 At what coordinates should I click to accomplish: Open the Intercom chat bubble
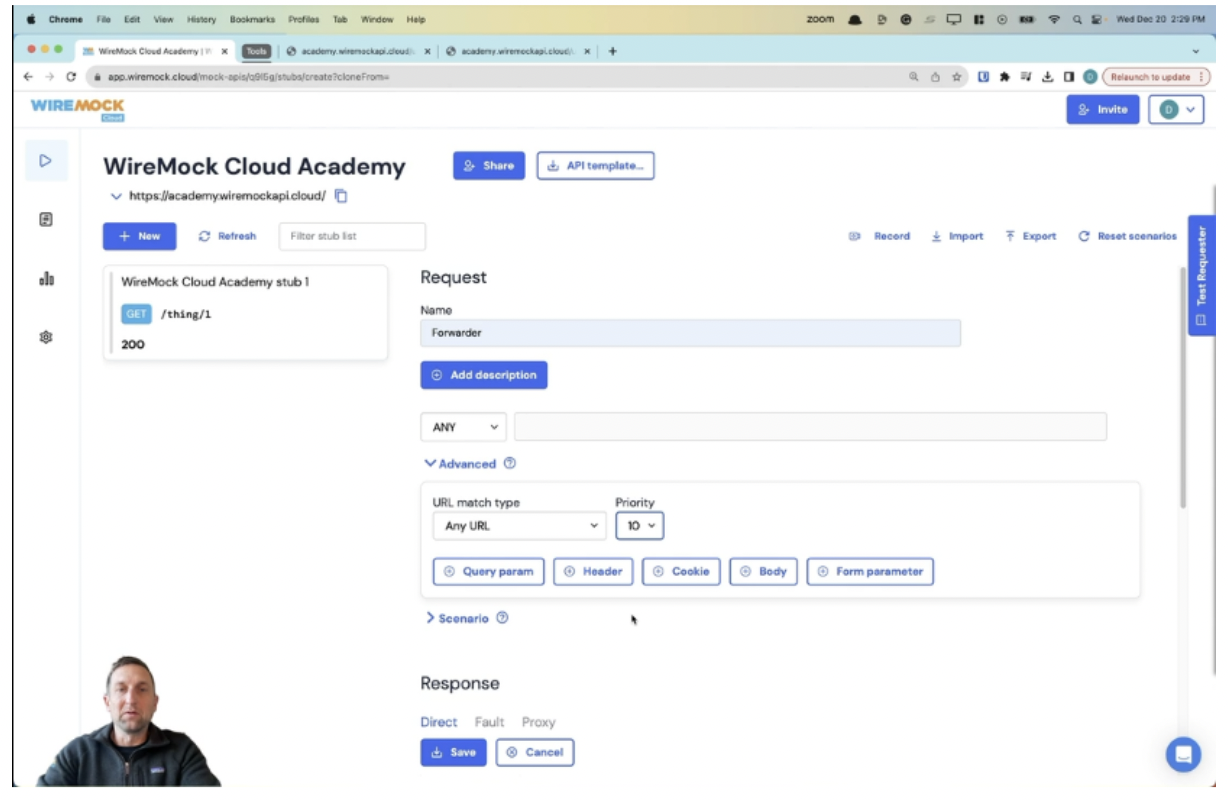click(1183, 754)
